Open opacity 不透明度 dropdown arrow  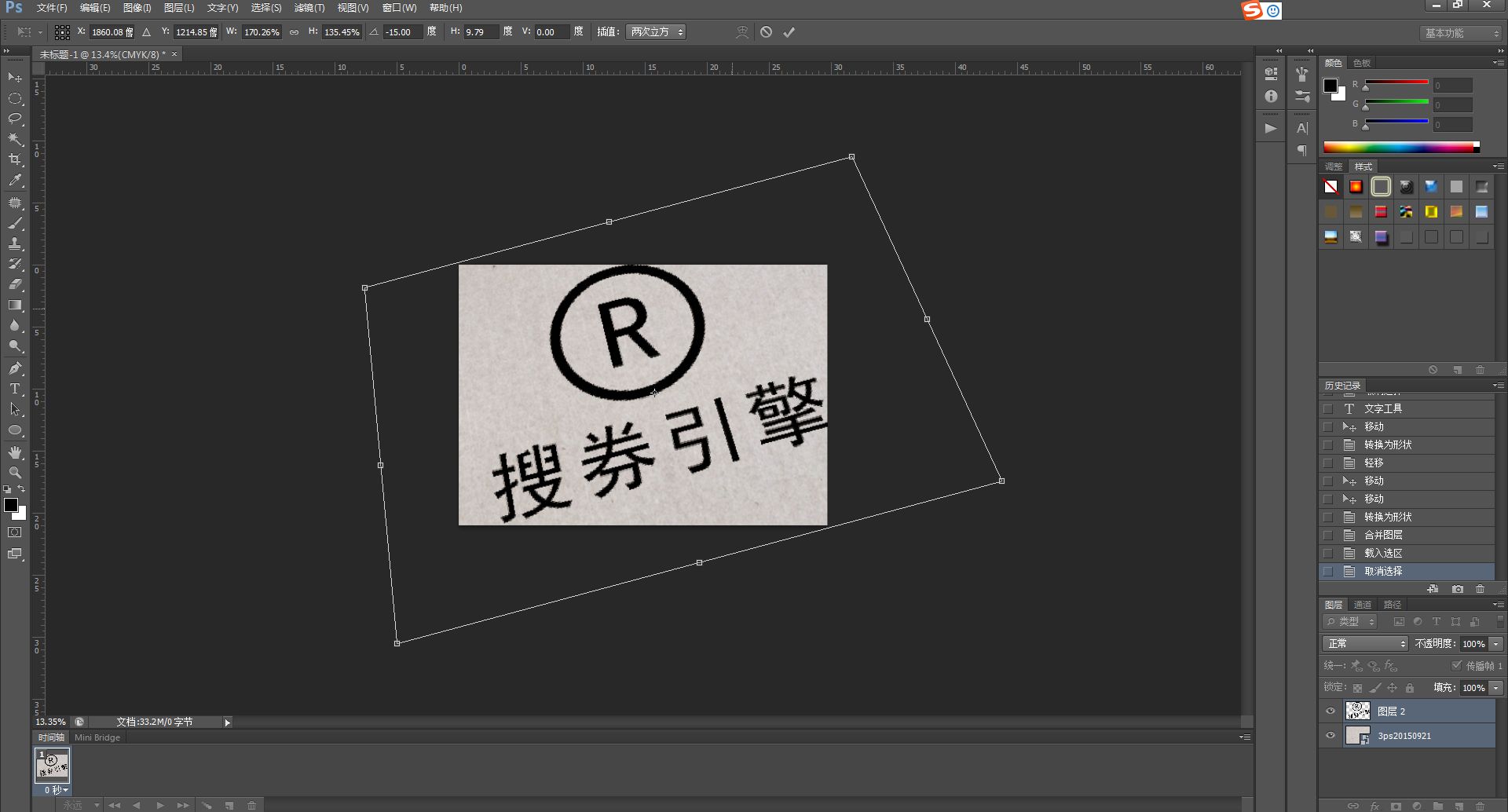tap(1496, 644)
